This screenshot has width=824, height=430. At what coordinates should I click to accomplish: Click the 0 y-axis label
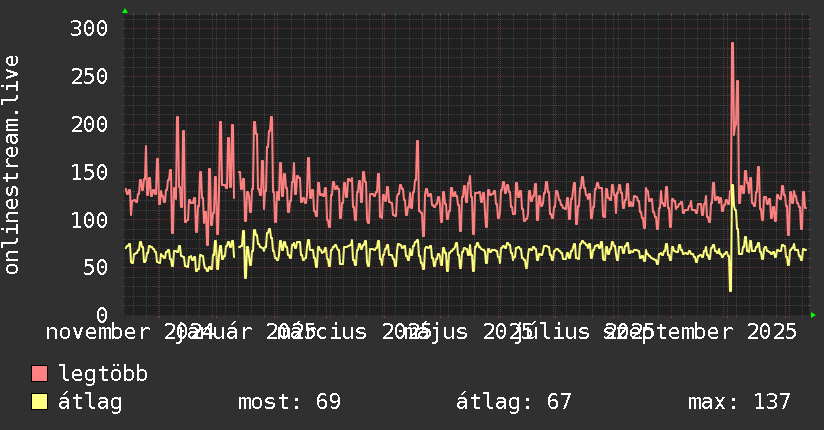point(102,315)
